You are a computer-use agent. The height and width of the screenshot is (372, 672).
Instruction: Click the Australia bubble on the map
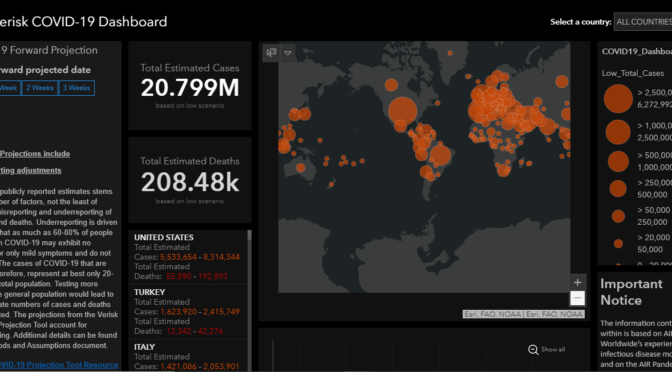click(x=300, y=168)
